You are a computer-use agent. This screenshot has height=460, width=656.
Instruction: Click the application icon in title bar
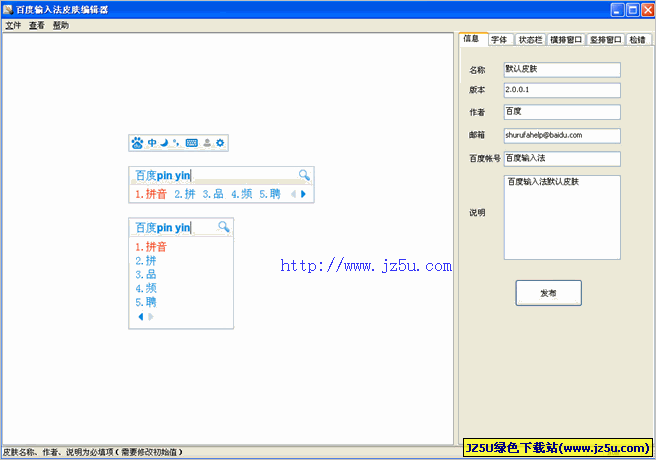click(x=8, y=9)
